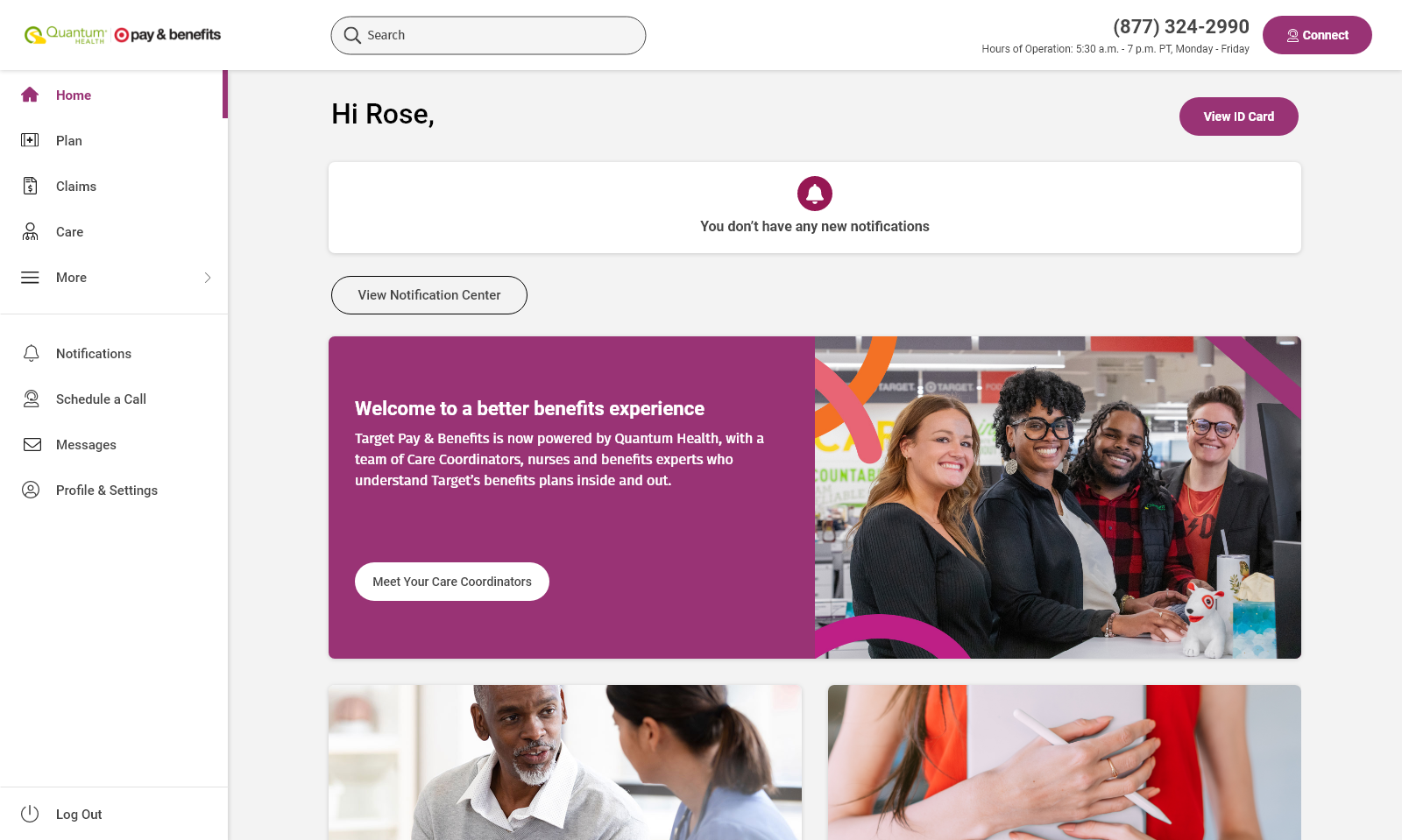Screen dimensions: 1402x840
Task: Click Meet Your Care Coordinators button
Action: [x=452, y=582]
